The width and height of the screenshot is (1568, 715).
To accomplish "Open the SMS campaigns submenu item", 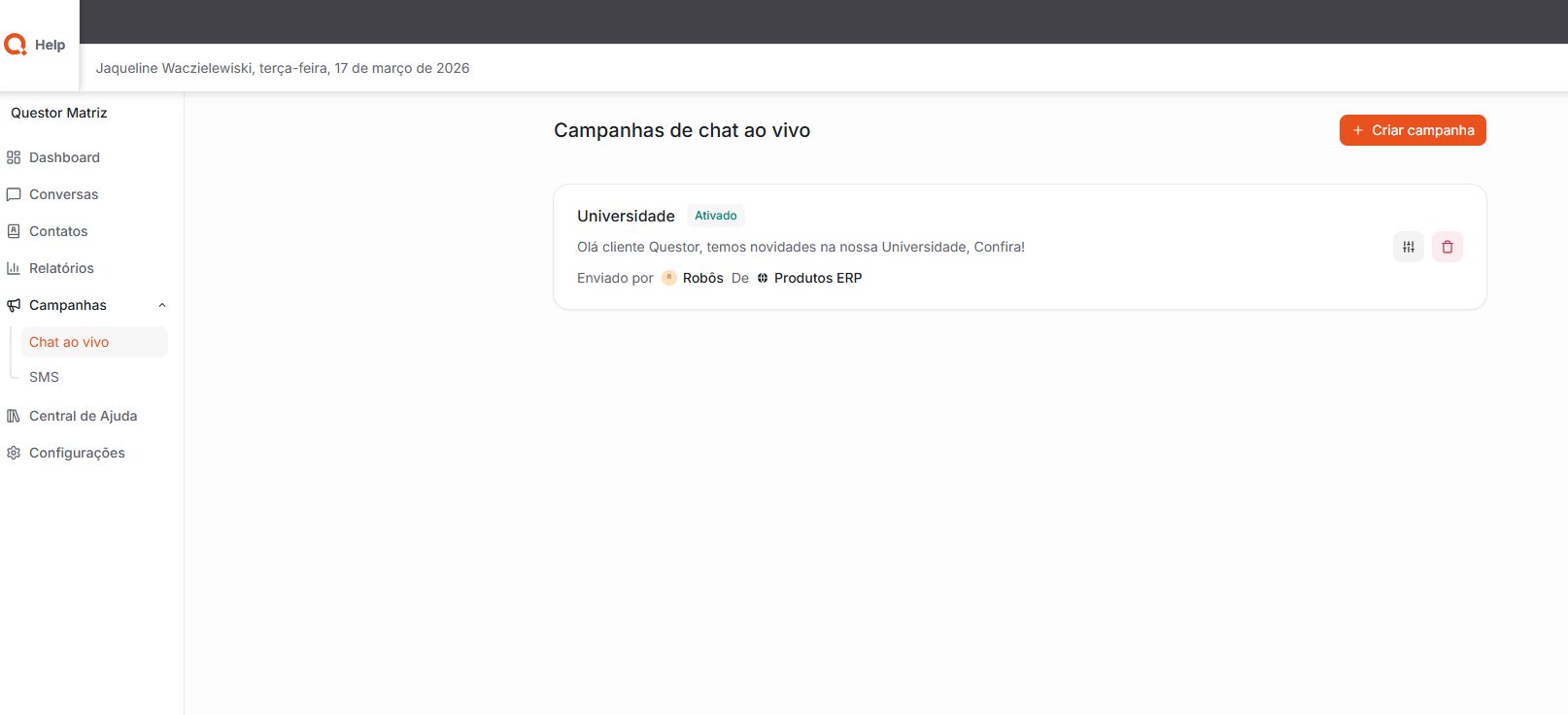I will (x=44, y=377).
